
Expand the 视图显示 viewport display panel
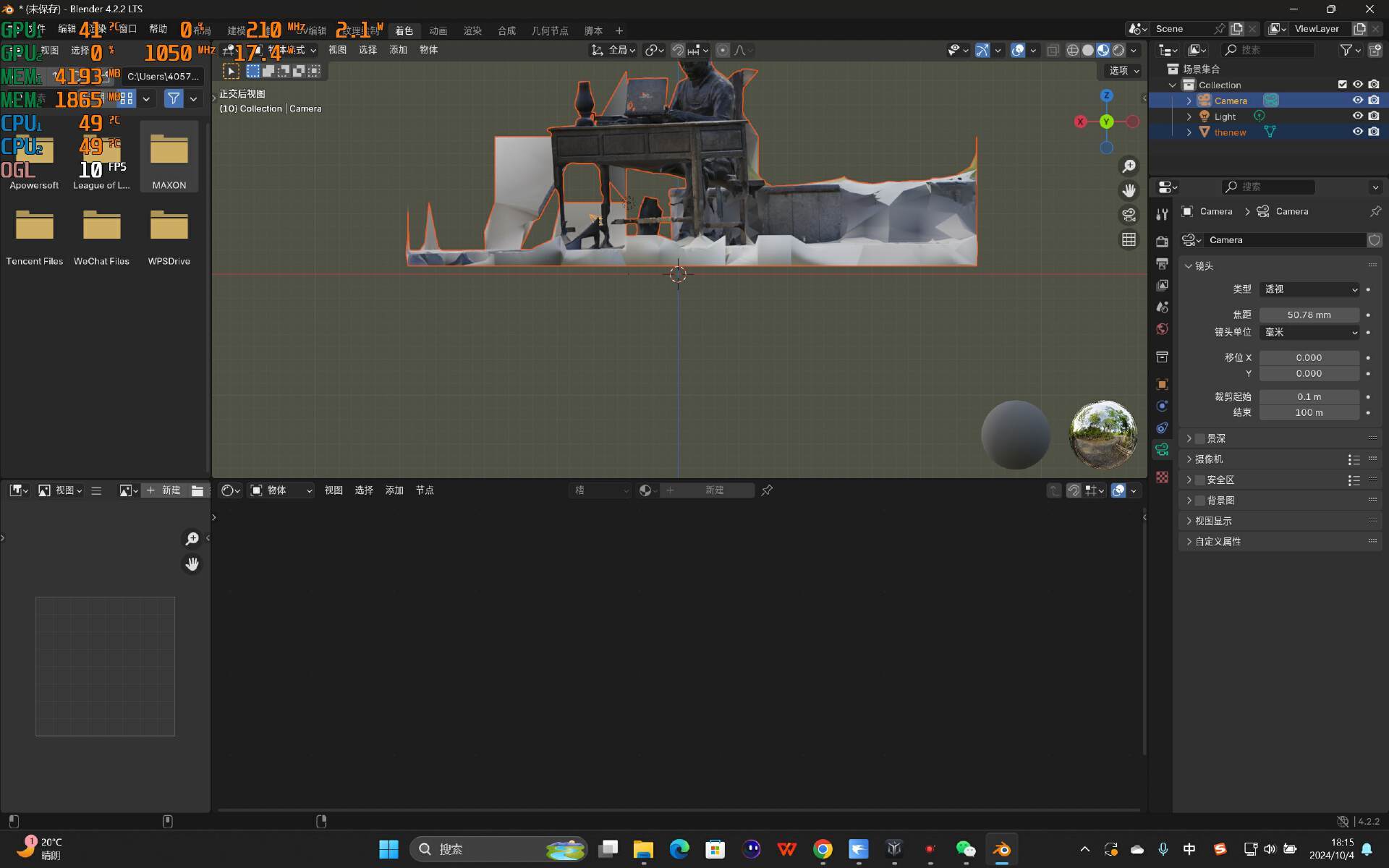point(1213,521)
